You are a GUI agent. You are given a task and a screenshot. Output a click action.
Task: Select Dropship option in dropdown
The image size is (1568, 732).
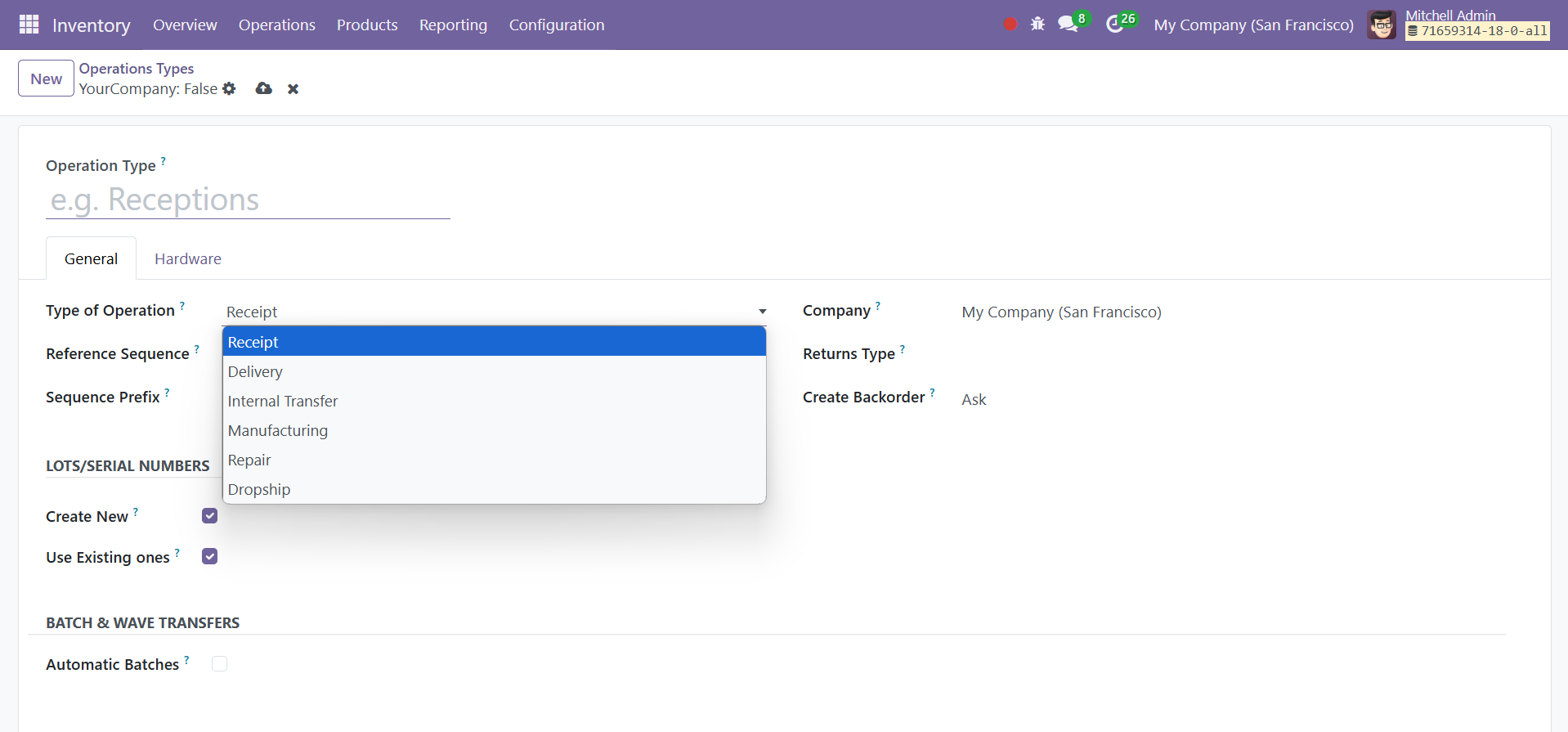(x=495, y=489)
